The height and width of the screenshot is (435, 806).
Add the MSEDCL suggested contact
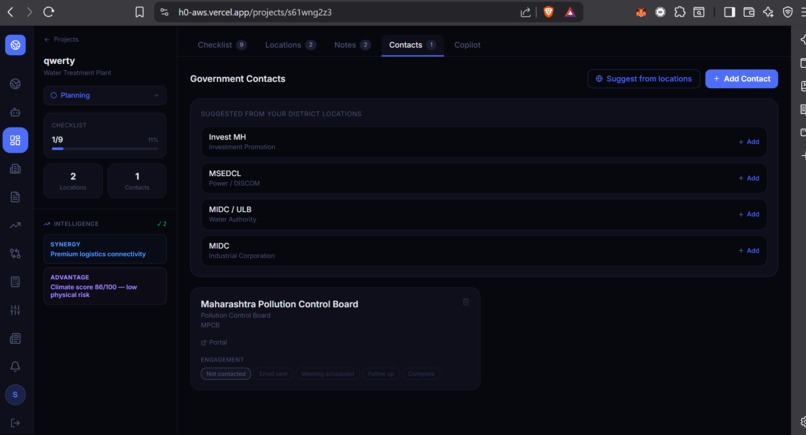pos(749,178)
